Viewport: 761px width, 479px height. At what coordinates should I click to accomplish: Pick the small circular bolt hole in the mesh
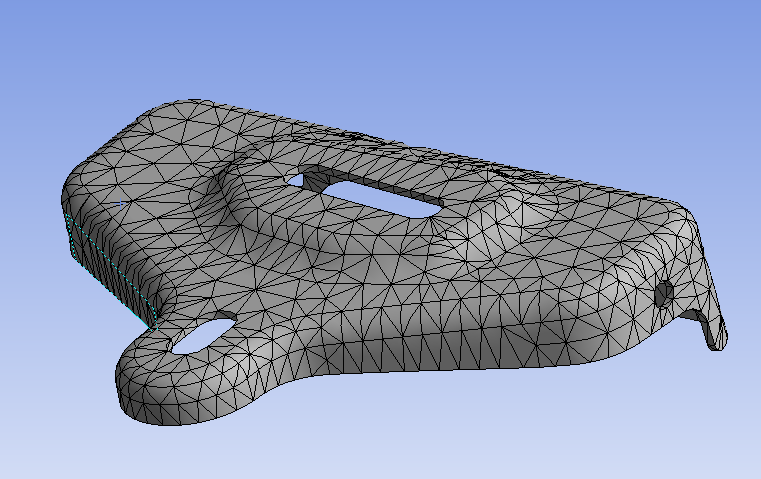point(663,293)
